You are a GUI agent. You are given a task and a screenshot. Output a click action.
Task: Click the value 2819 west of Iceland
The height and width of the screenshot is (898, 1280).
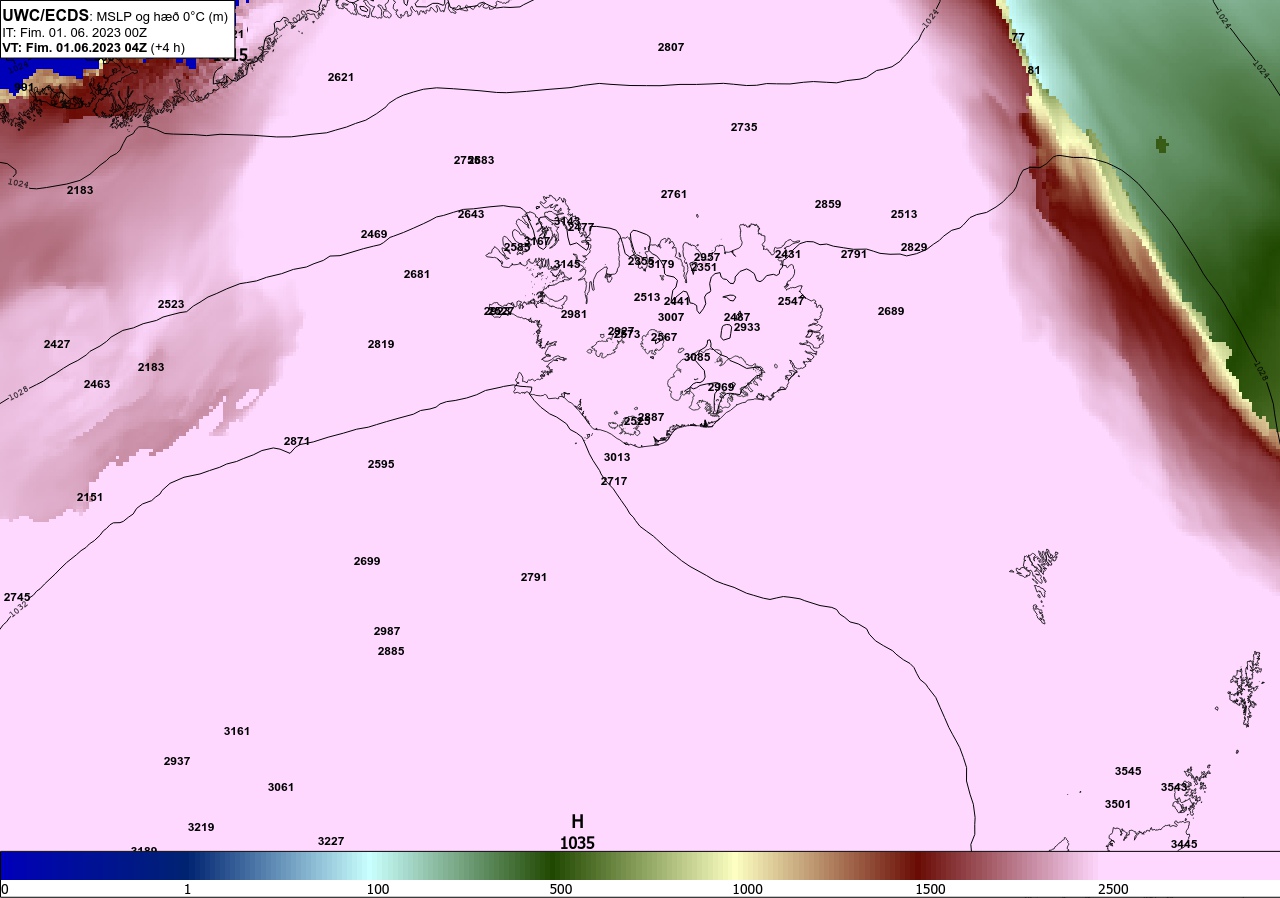(381, 344)
